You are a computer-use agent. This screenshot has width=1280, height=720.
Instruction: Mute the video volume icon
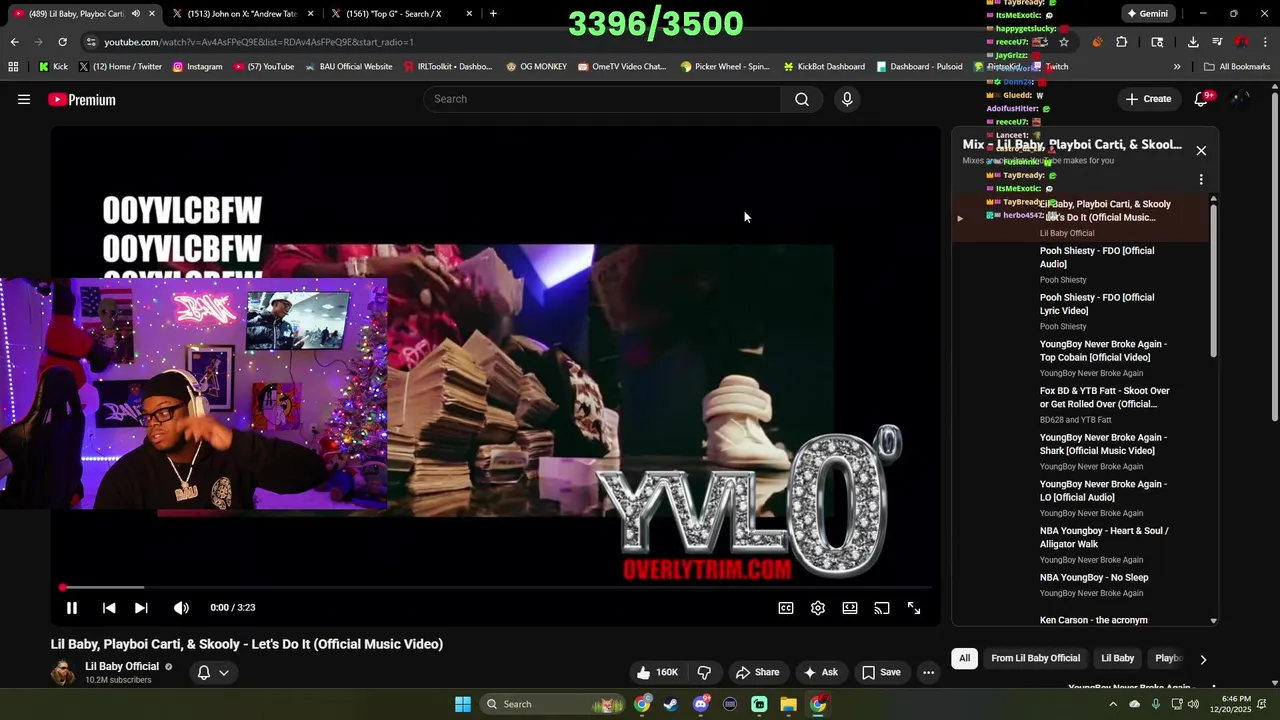[181, 608]
